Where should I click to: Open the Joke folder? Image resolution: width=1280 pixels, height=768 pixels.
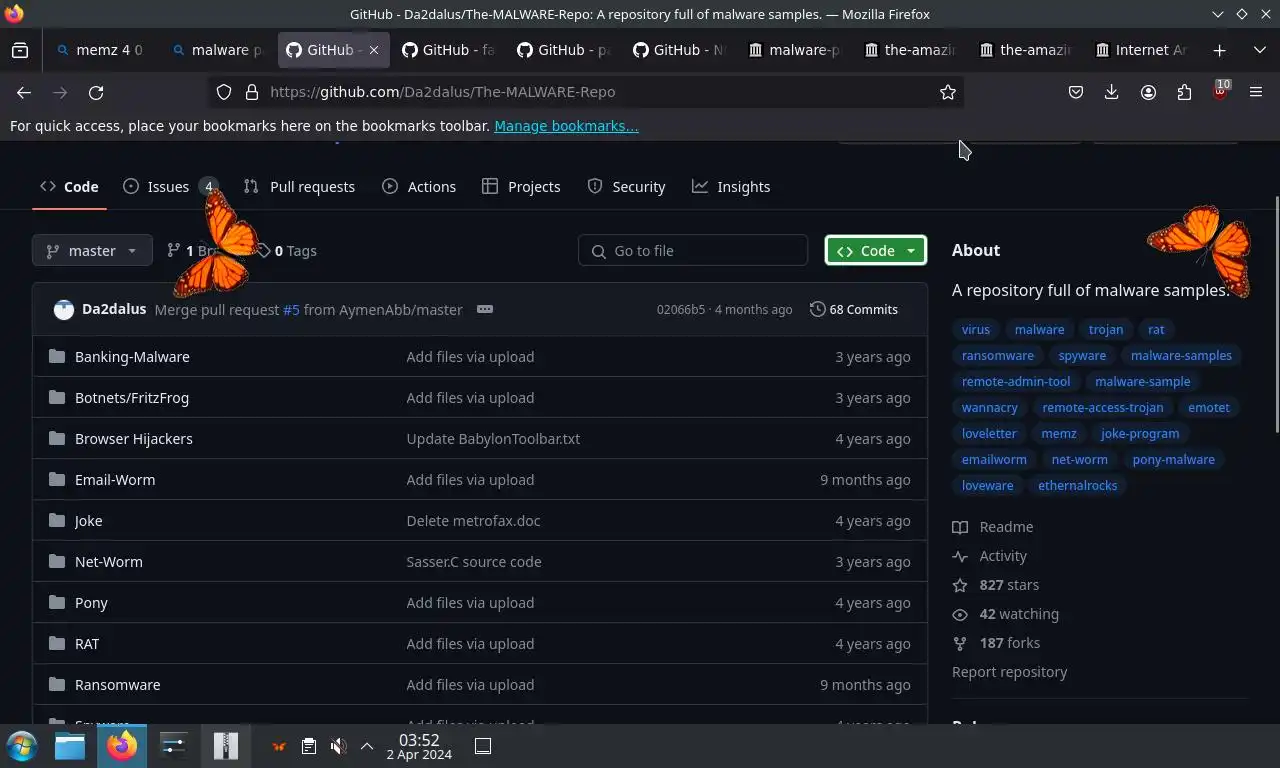pos(88,520)
